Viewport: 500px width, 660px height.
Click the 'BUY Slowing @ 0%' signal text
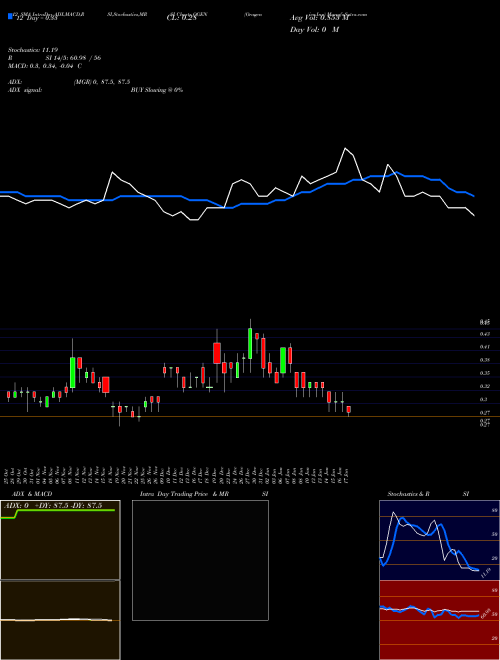[157, 90]
